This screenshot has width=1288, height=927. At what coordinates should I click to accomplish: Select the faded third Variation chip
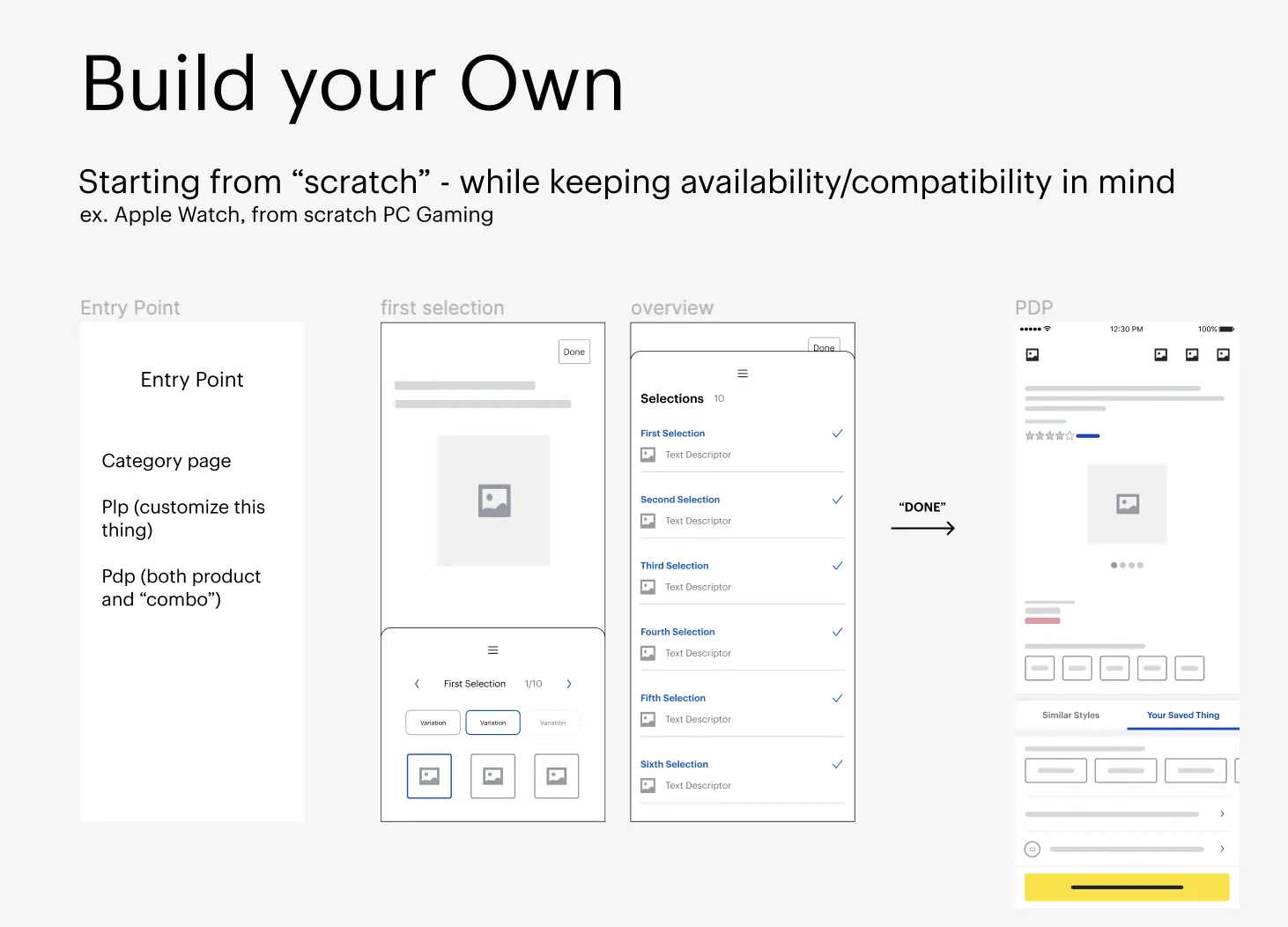552,723
